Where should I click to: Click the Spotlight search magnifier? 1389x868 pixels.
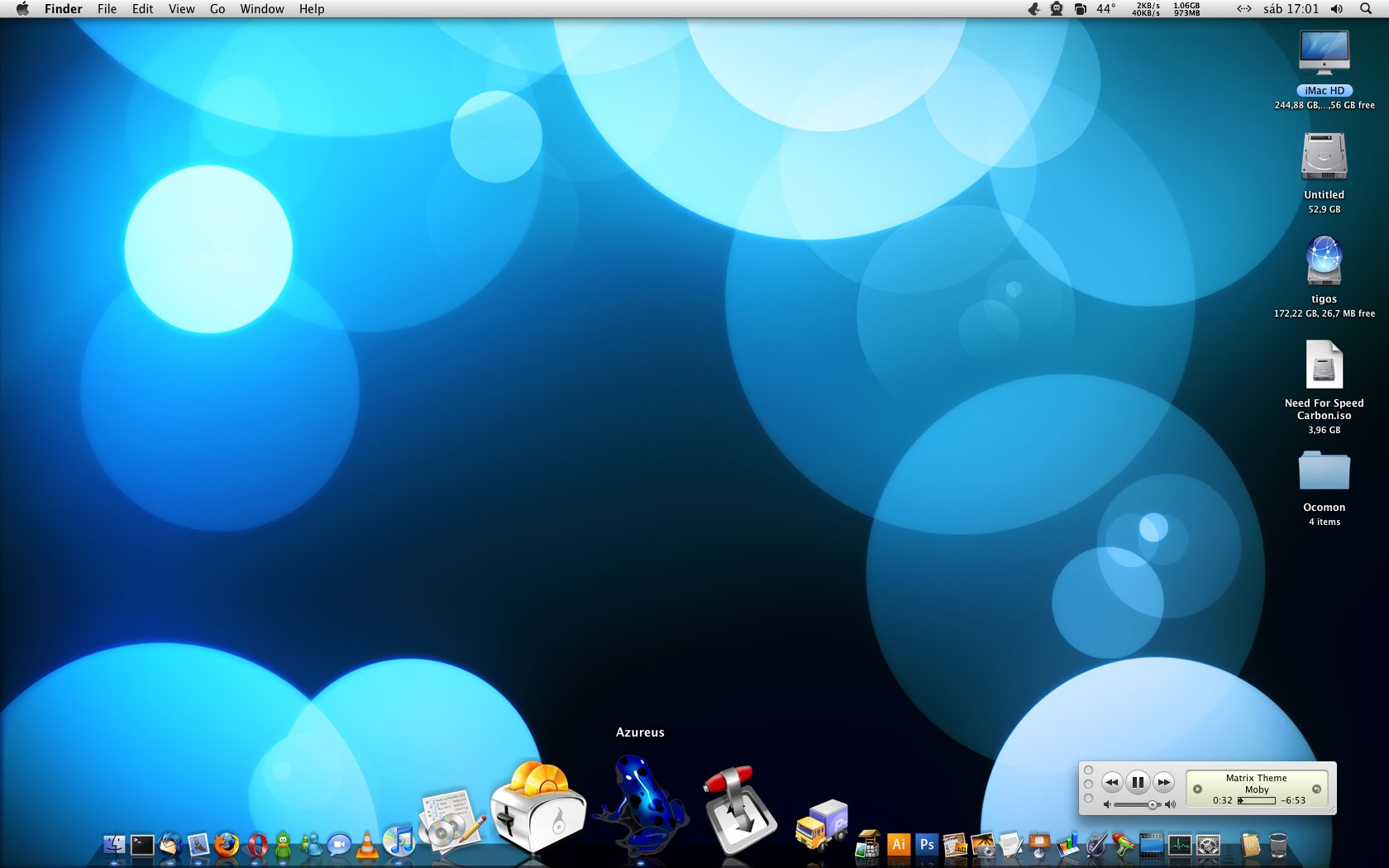(1366, 8)
